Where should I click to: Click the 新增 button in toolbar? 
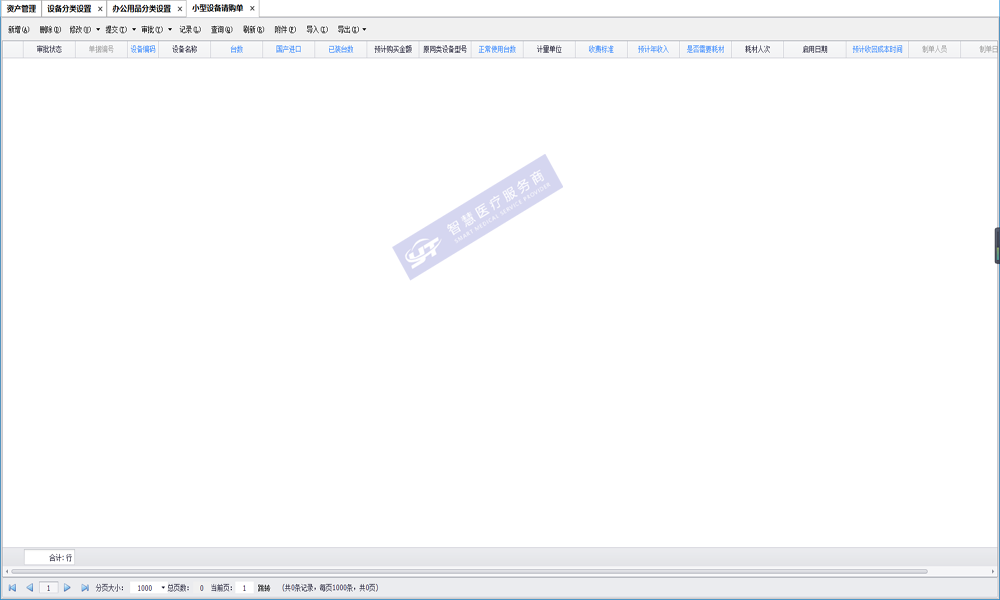18,30
